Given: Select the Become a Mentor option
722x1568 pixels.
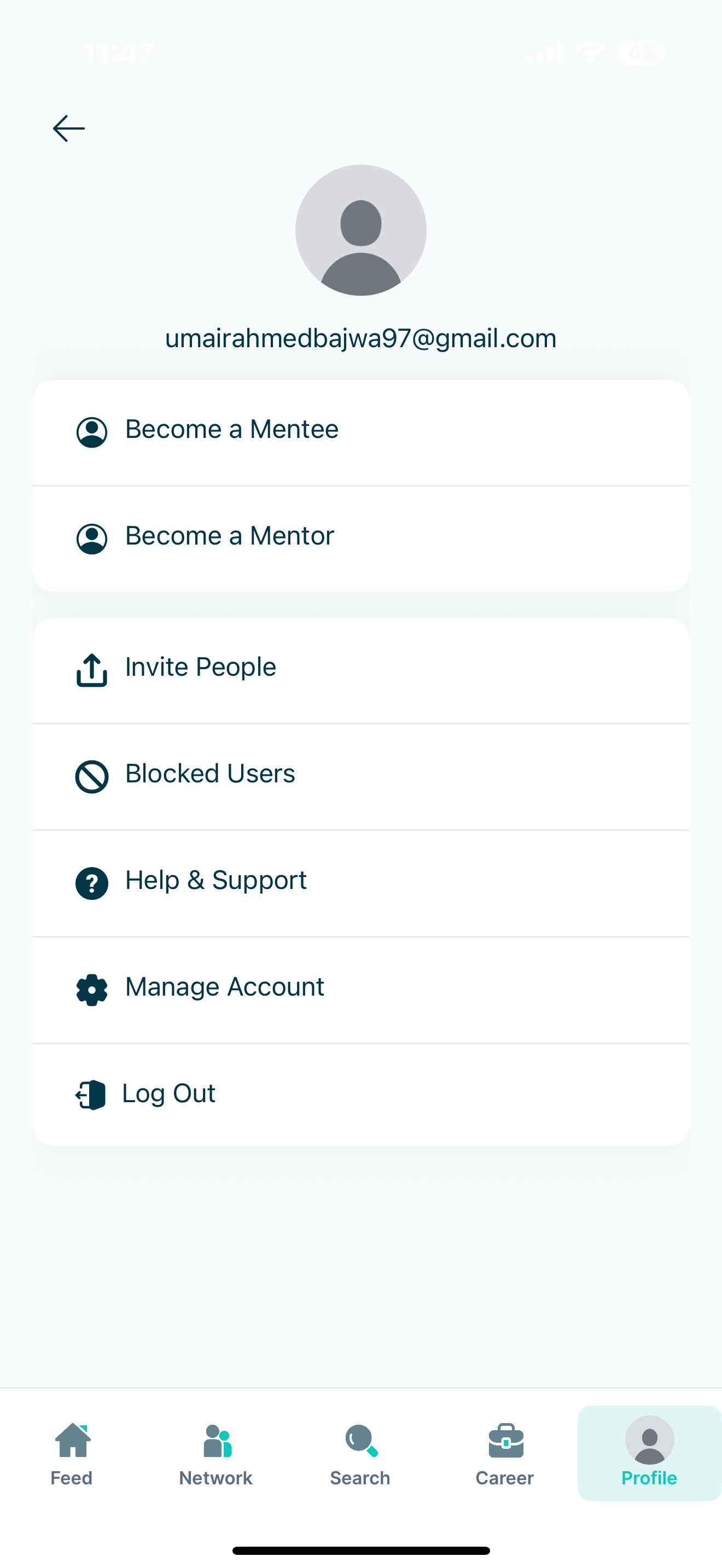Looking at the screenshot, I should (230, 536).
